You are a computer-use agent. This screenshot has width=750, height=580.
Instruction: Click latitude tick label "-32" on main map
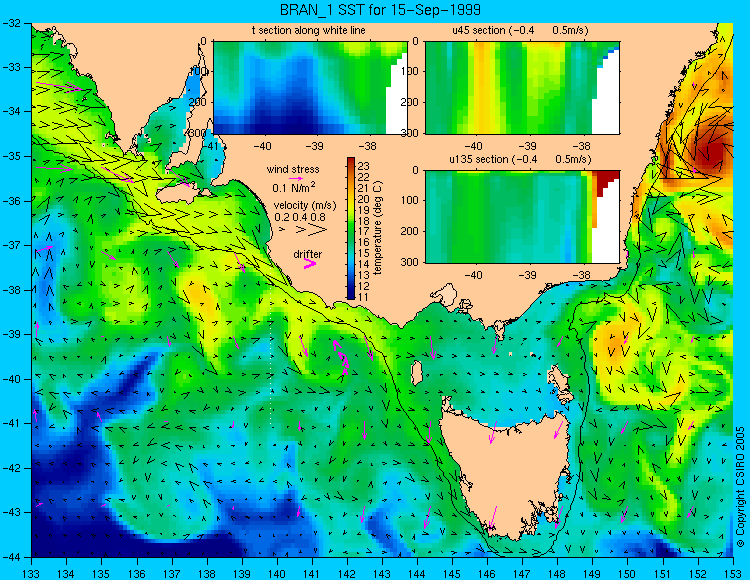click(x=13, y=23)
